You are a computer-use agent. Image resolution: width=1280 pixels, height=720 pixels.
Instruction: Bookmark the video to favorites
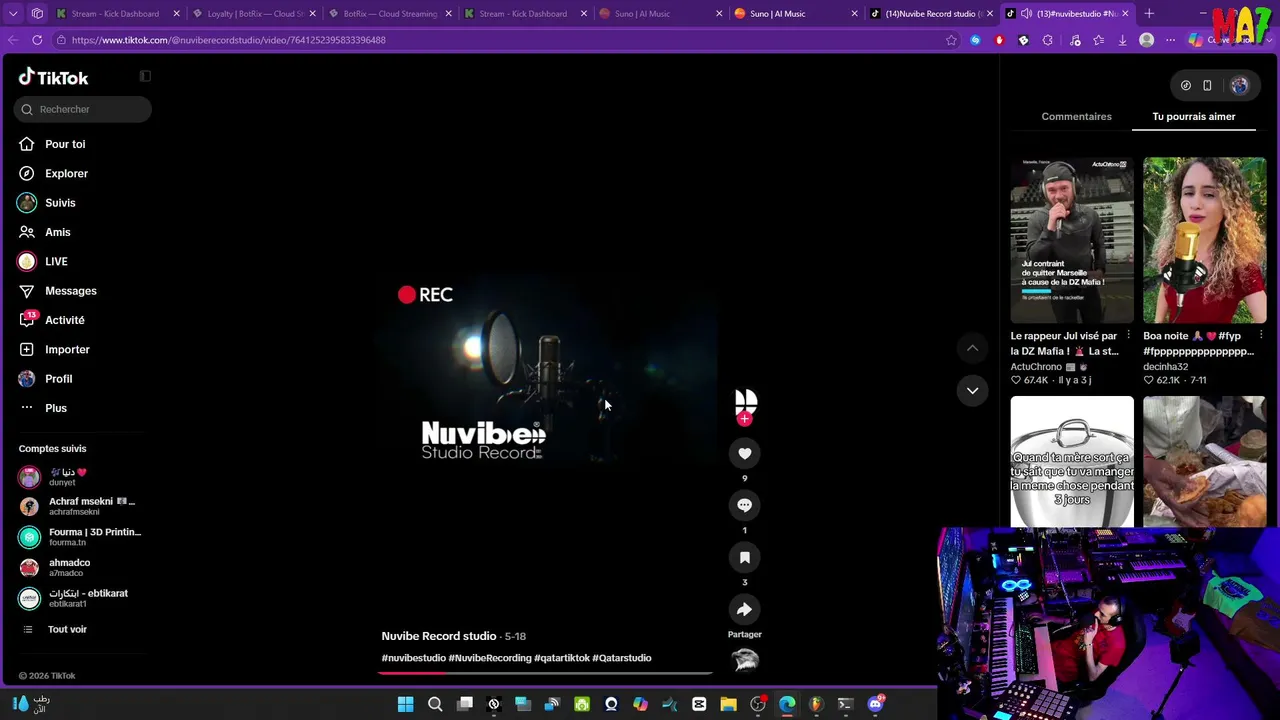pyautogui.click(x=744, y=557)
